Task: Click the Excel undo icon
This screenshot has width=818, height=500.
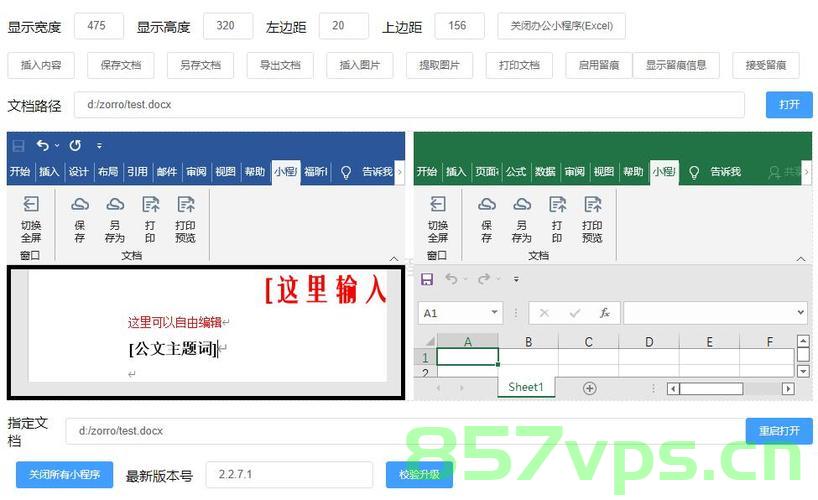Action: point(452,279)
